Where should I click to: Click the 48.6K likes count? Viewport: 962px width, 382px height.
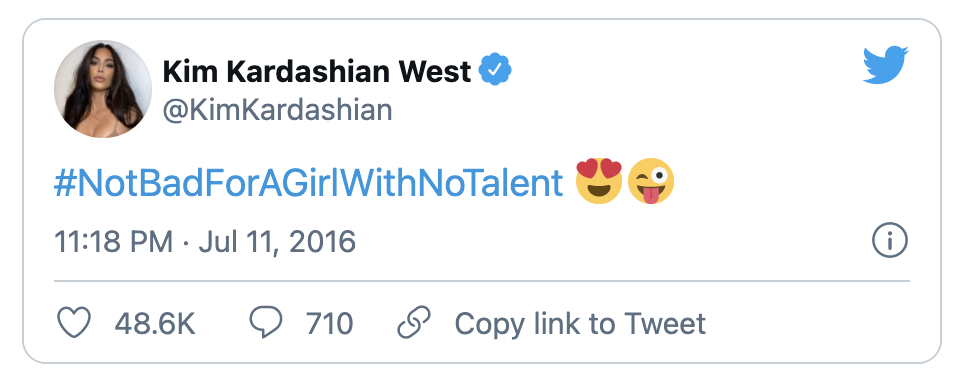(x=155, y=323)
